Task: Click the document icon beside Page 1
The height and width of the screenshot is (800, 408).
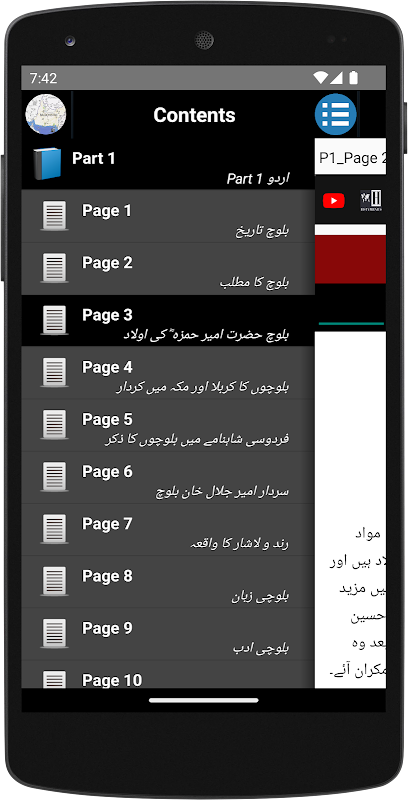Action: tap(54, 216)
